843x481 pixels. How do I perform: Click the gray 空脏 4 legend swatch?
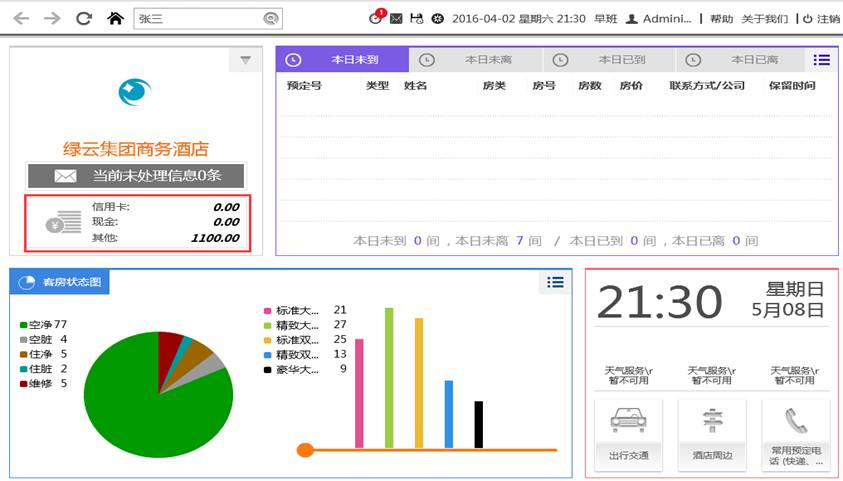tap(23, 340)
